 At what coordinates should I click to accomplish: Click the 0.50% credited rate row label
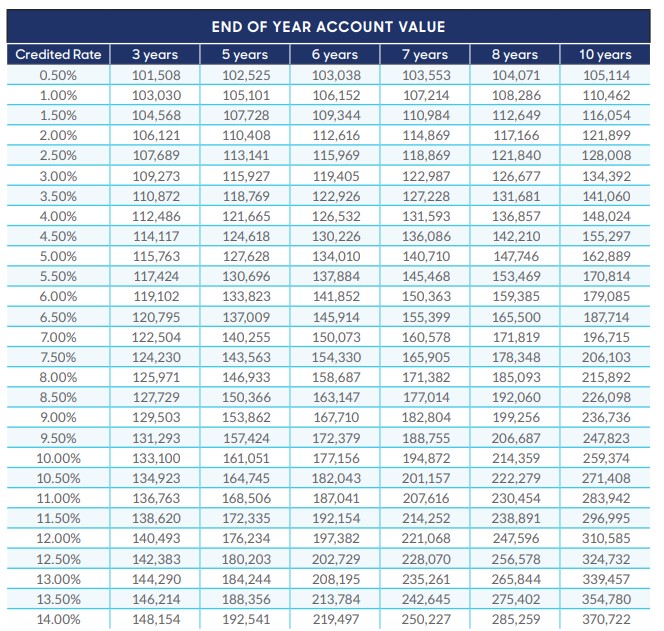pos(58,74)
